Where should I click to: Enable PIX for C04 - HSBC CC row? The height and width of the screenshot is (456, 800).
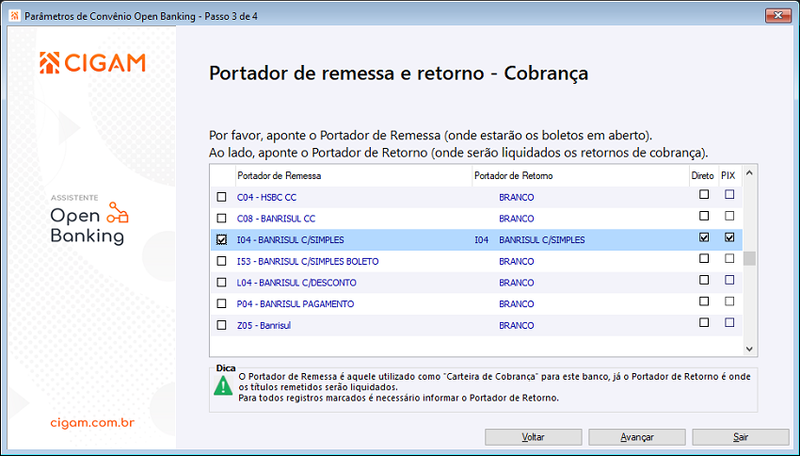[730, 194]
